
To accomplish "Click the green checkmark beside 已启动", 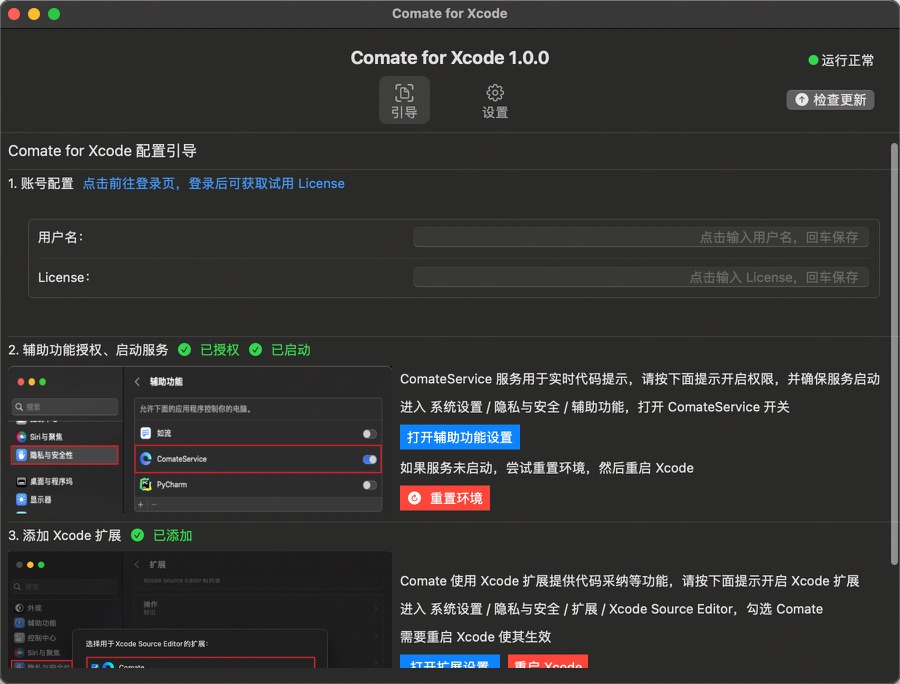I will (x=255, y=349).
